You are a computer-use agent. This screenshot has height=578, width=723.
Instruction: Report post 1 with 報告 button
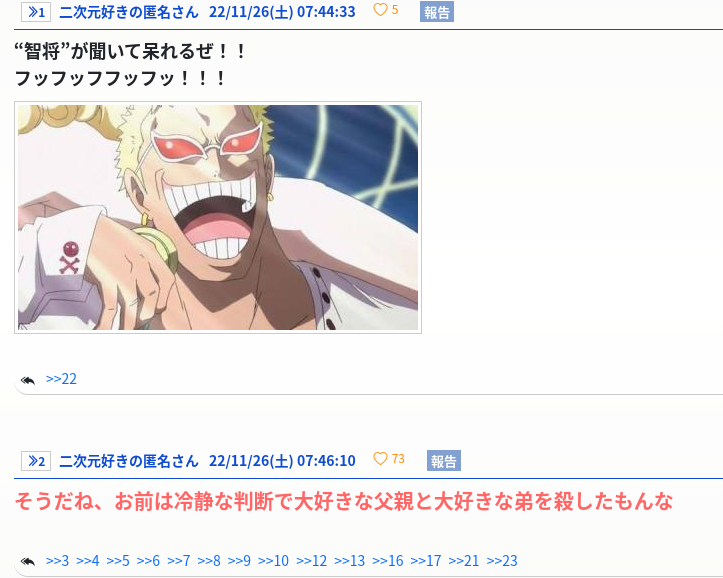437,12
